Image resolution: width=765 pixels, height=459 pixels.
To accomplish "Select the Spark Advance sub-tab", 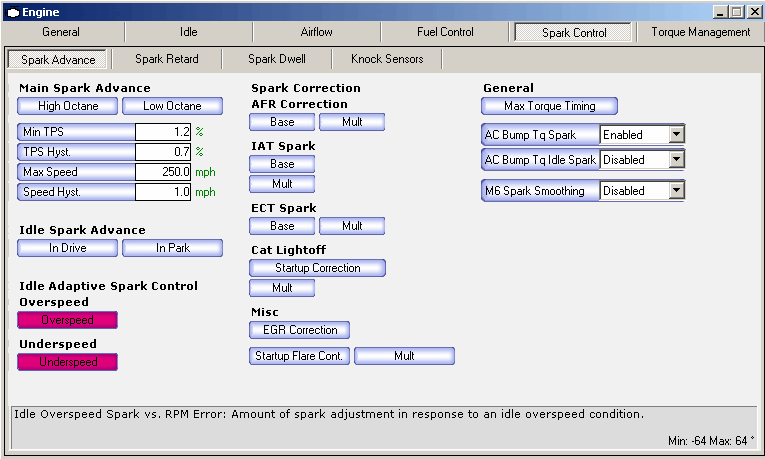I will (58, 60).
